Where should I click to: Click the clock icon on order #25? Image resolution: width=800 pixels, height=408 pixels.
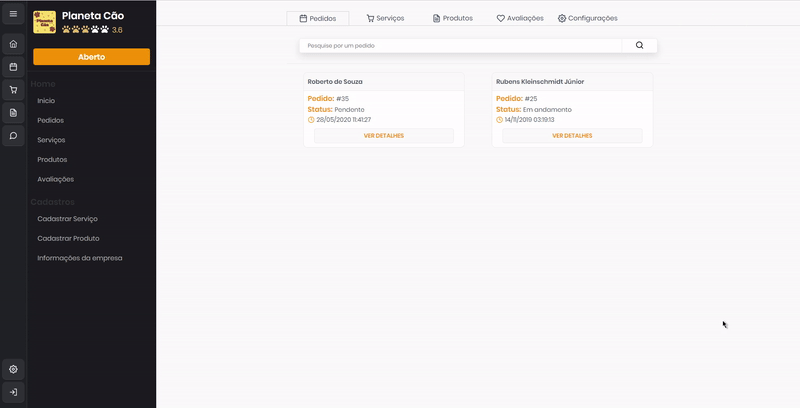tap(499, 120)
